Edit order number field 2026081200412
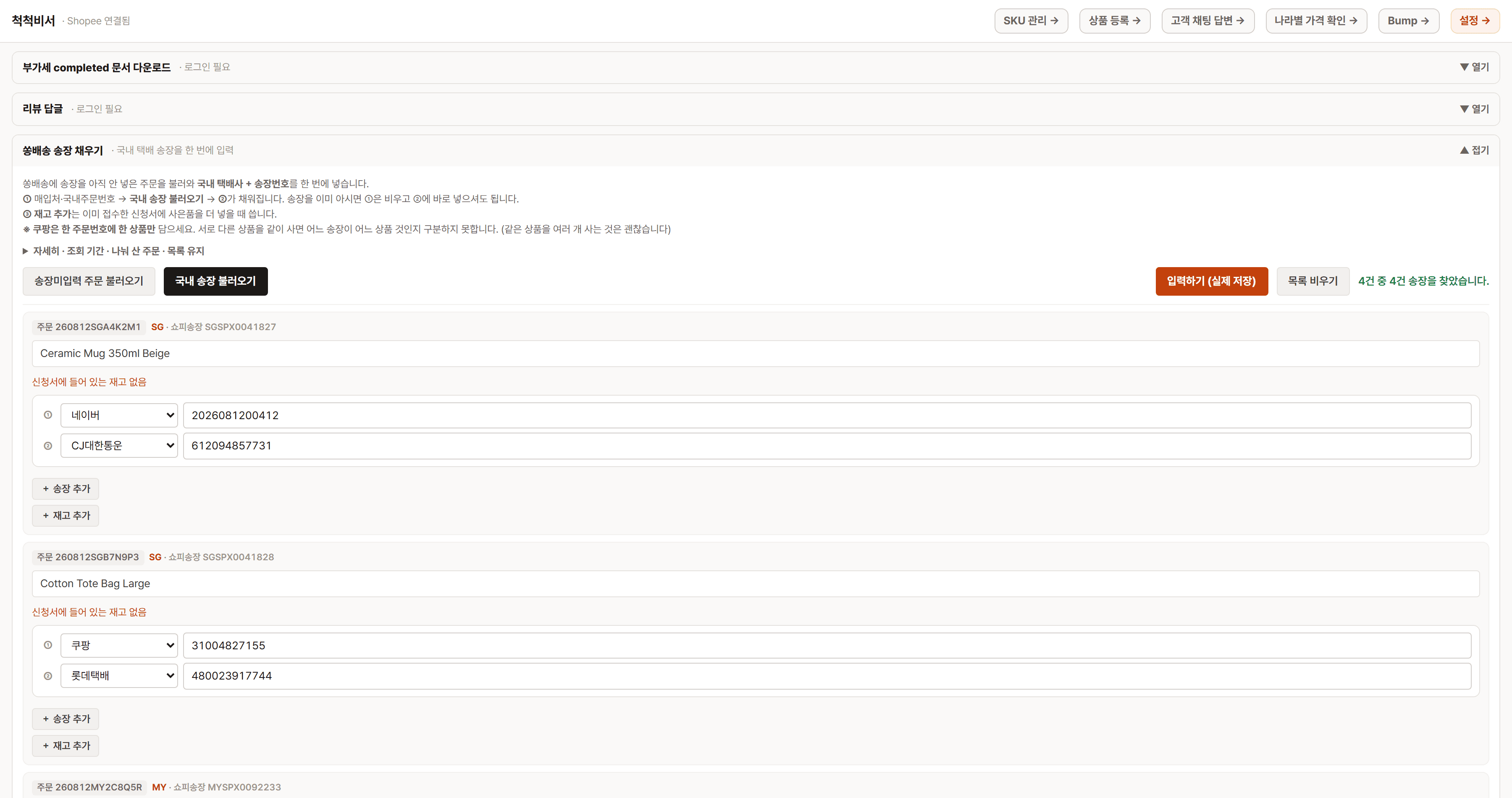 click(827, 415)
